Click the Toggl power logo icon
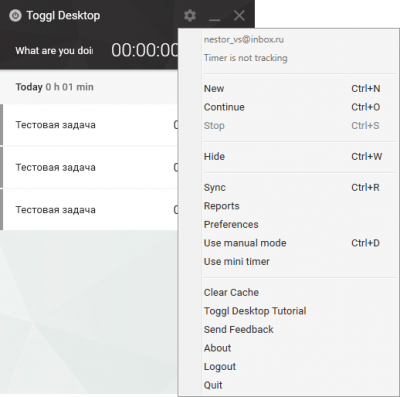Screen dimensions: 400x397 tap(15, 15)
